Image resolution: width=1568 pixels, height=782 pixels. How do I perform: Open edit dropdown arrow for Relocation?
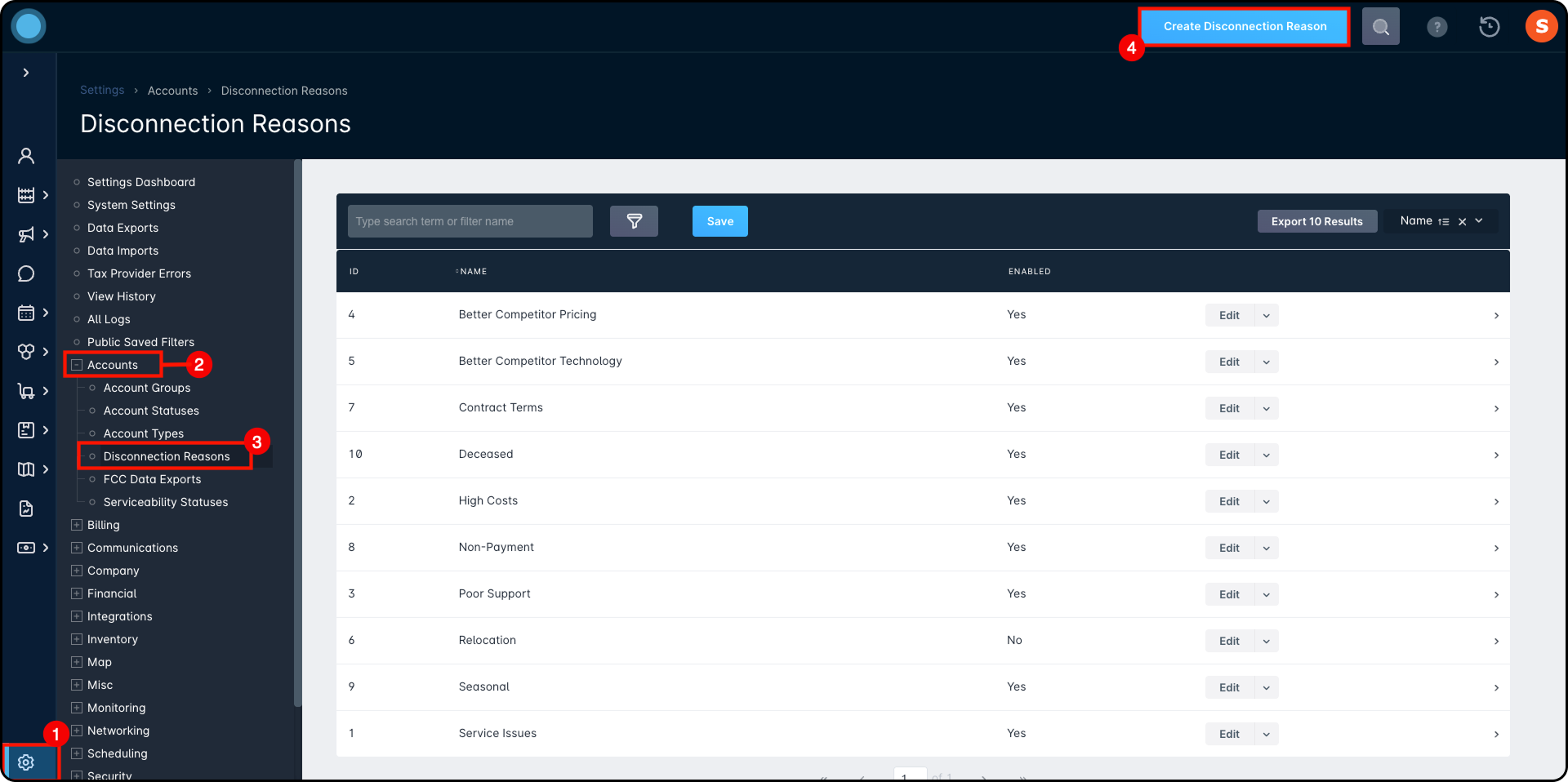(x=1267, y=641)
